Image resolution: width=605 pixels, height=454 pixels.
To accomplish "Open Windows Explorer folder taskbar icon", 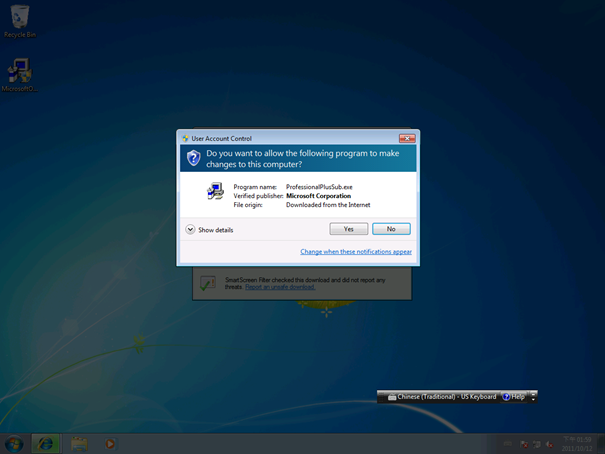I will (79, 444).
